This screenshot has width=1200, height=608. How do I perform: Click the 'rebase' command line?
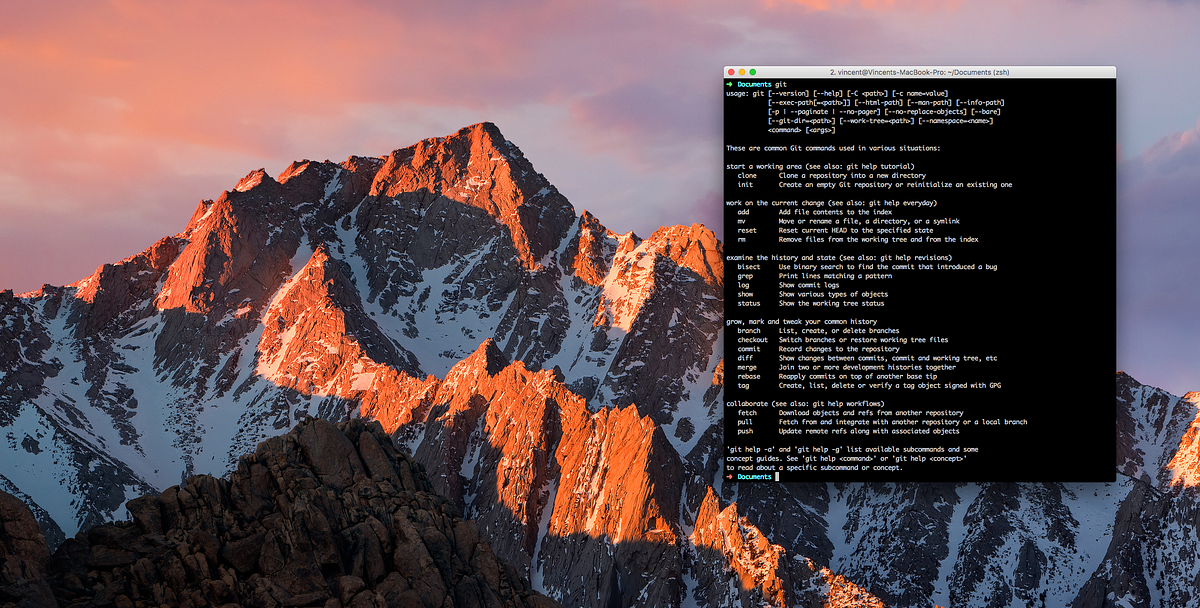click(x=749, y=376)
